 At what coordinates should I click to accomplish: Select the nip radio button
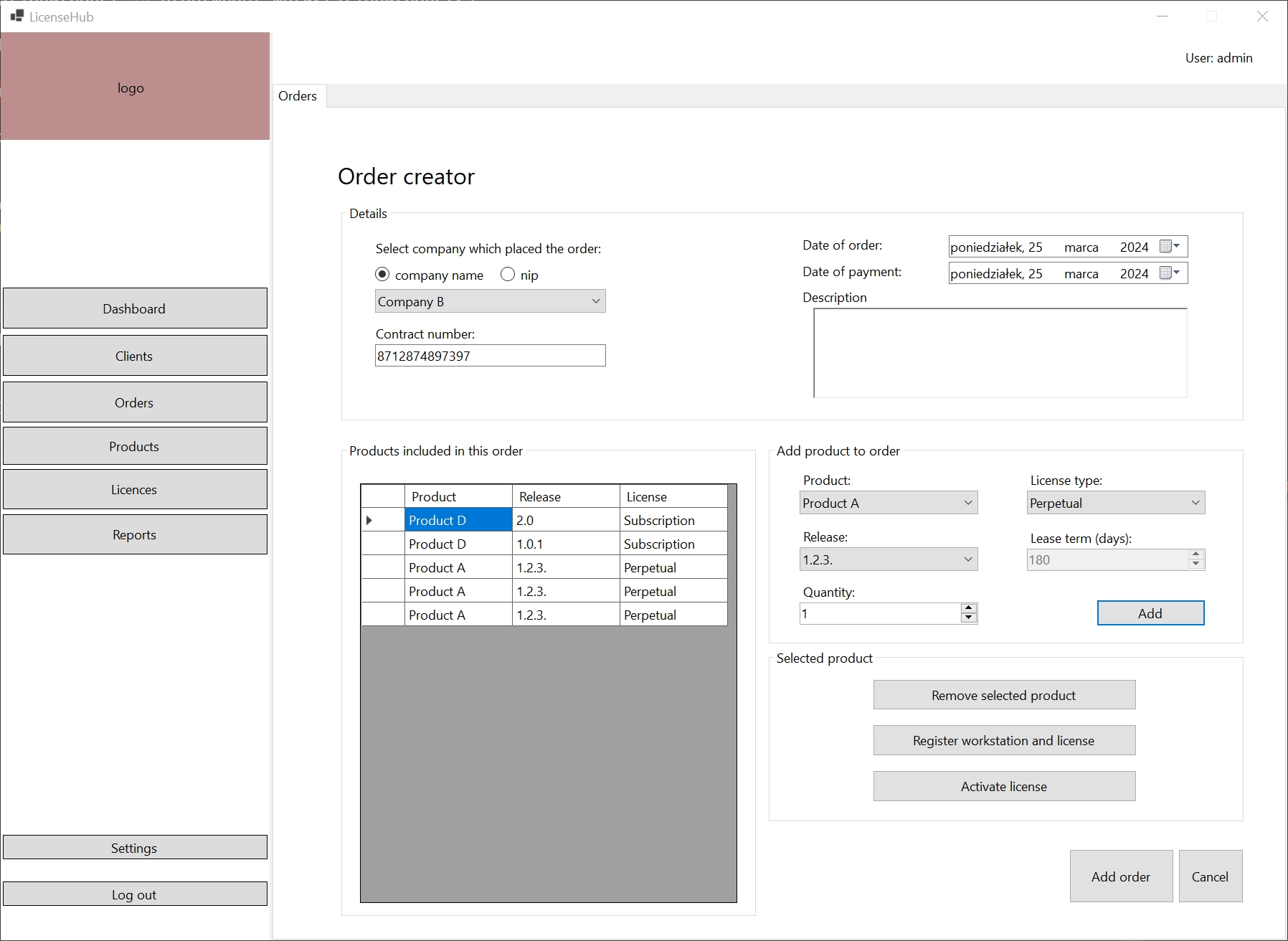coord(508,275)
